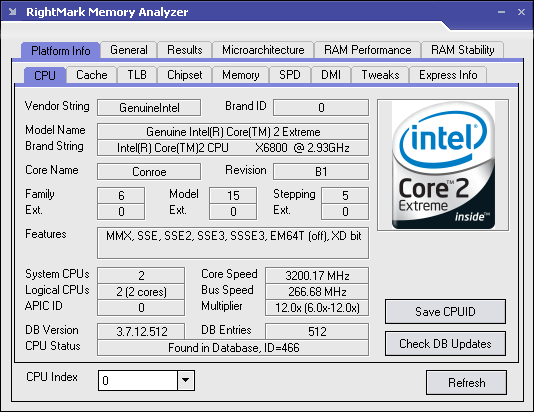The width and height of the screenshot is (534, 412).
Task: Click the X6800 @ 2.93GHz brand string
Action: tap(233, 148)
